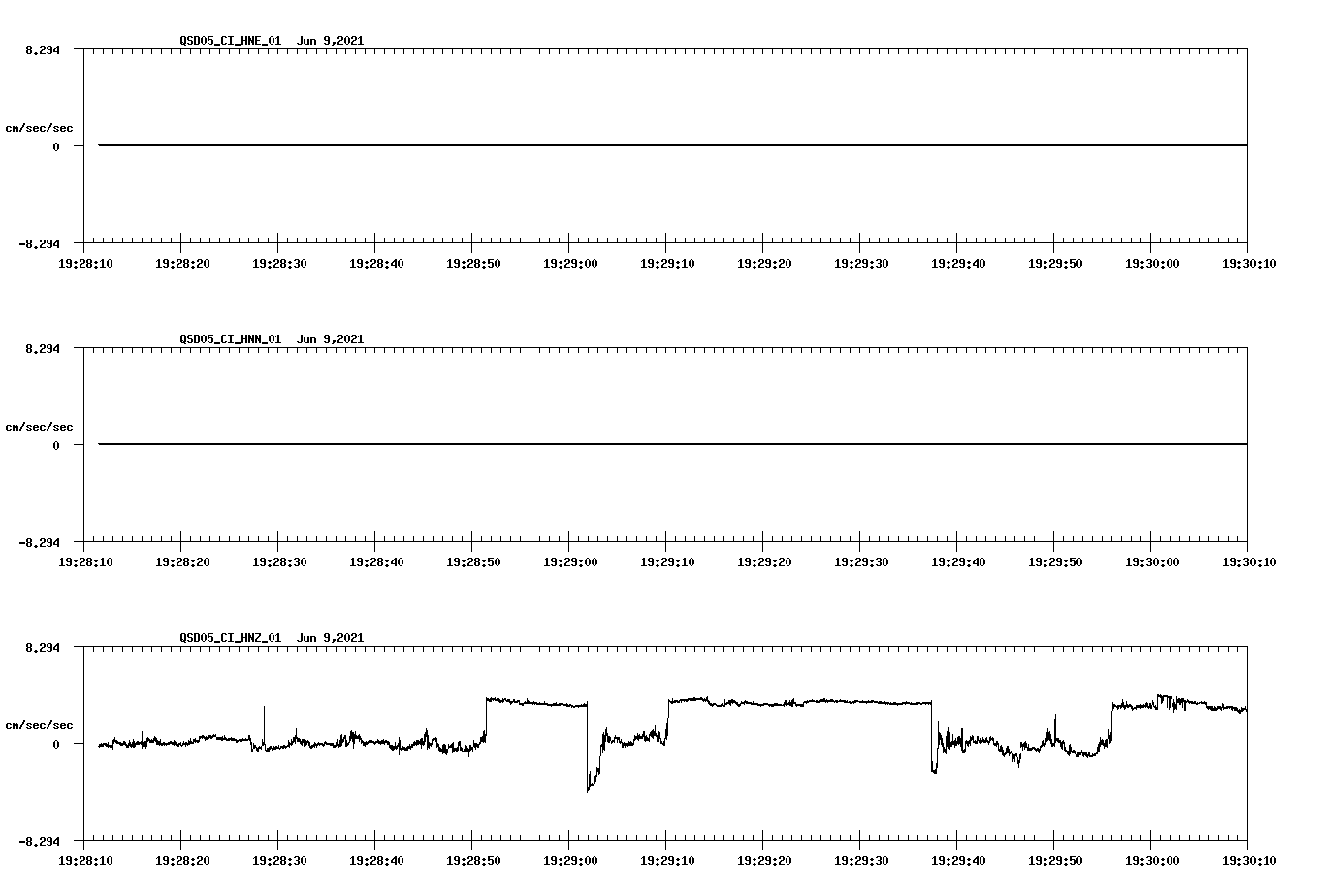The image size is (1317, 896).
Task: Select the -8.294 lower limit of HNE plot
Action: (x=39, y=243)
